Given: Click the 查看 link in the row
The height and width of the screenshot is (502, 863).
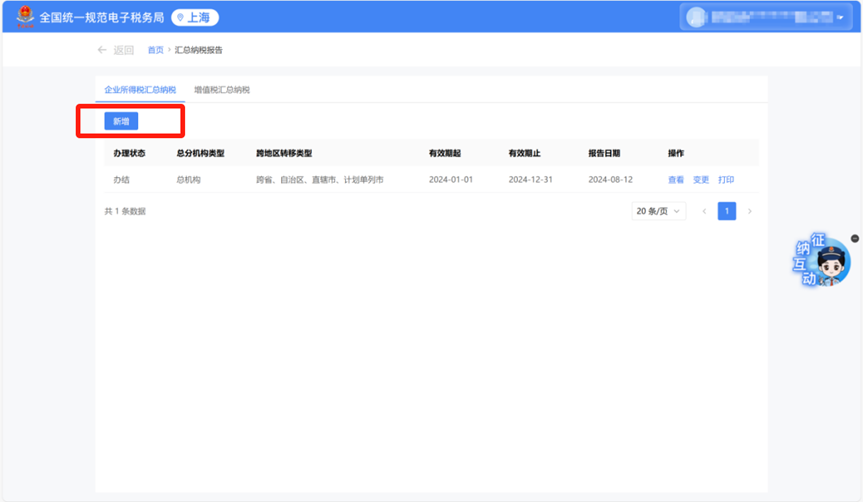Looking at the screenshot, I should pyautogui.click(x=676, y=180).
